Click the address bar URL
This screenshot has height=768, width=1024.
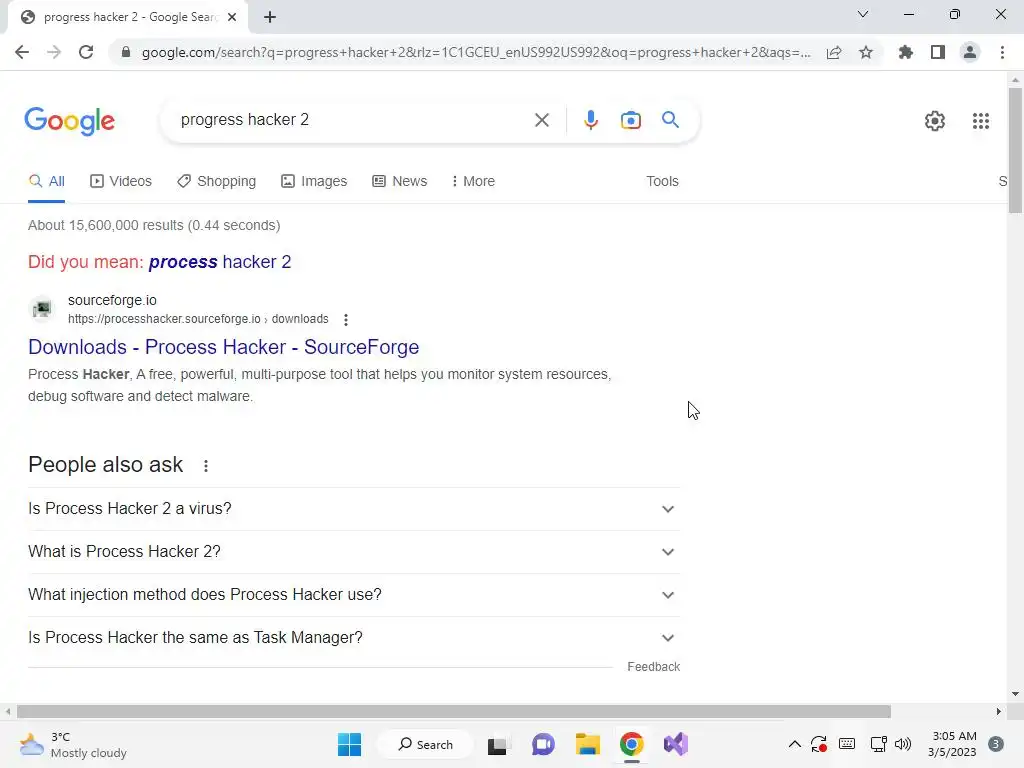tap(476, 52)
